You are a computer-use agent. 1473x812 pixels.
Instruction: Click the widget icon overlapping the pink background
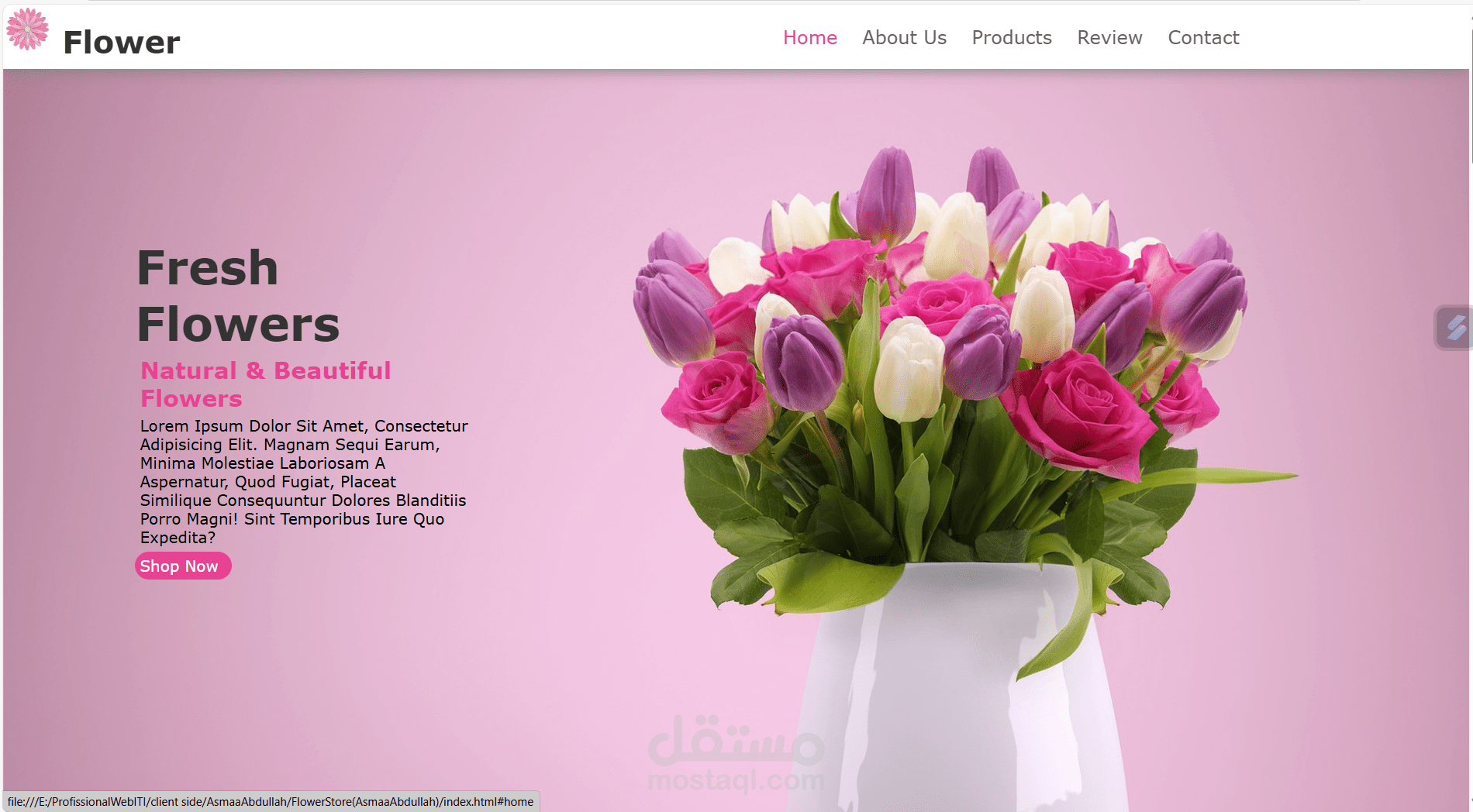click(1454, 327)
